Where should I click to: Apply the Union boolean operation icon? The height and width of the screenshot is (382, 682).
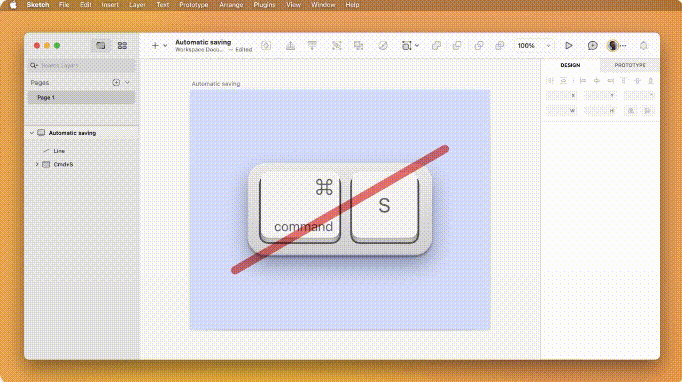point(436,46)
